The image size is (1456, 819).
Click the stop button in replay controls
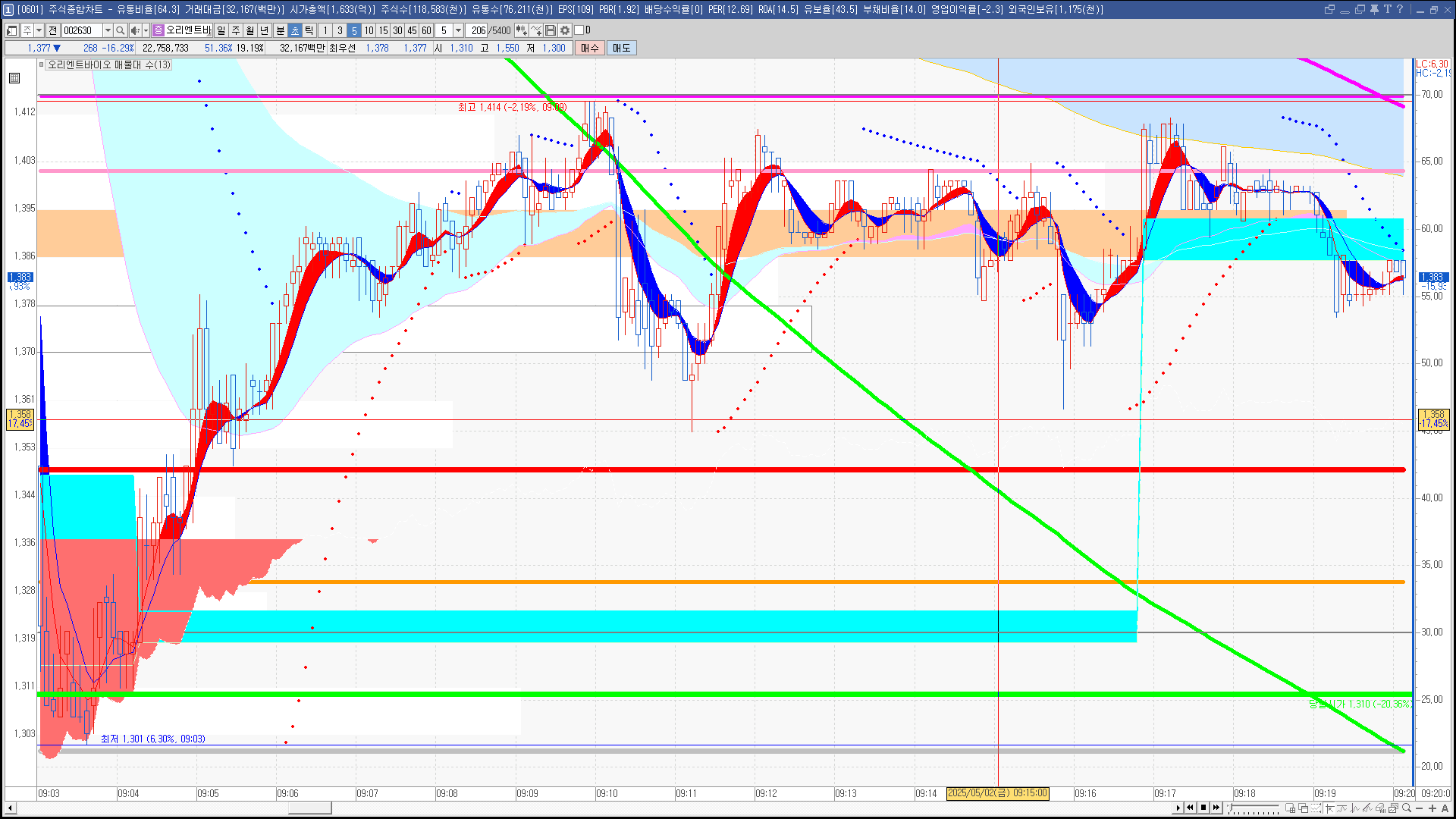[1203, 808]
